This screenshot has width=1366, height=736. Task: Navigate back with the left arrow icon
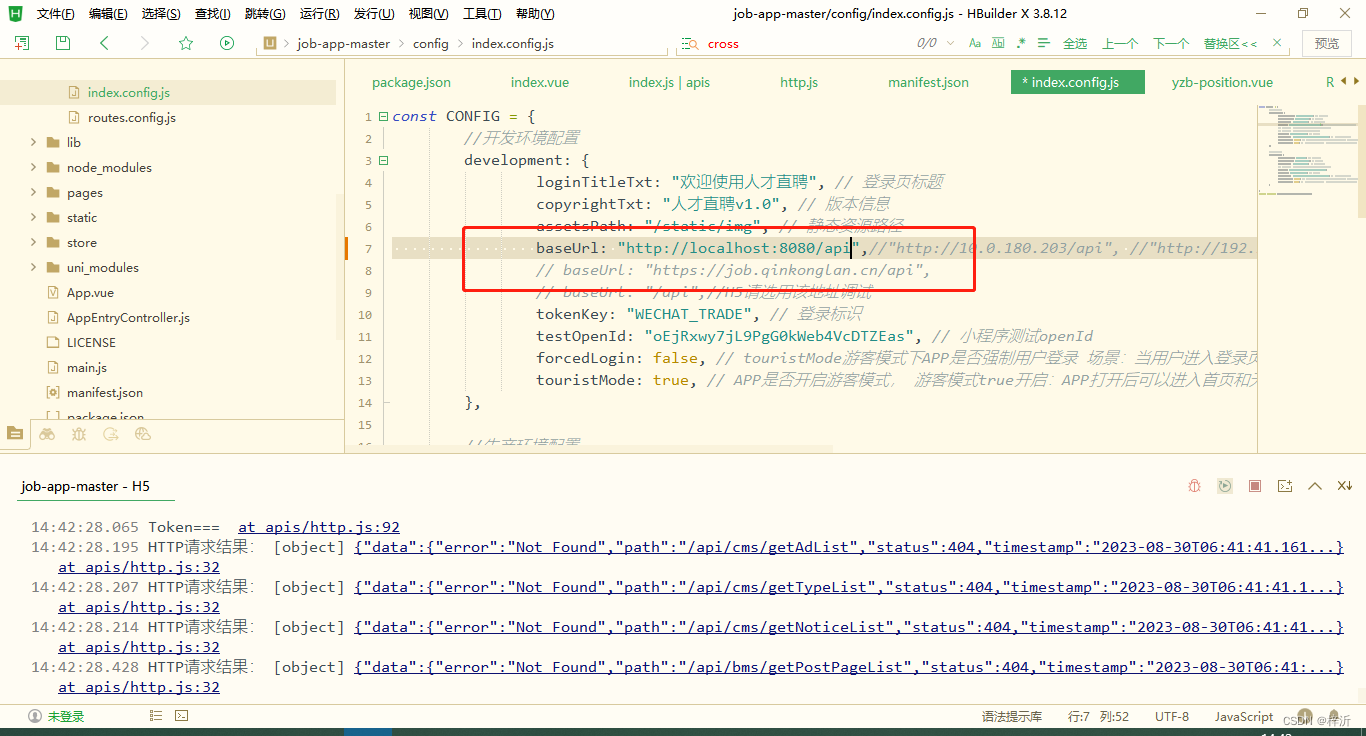coord(103,43)
